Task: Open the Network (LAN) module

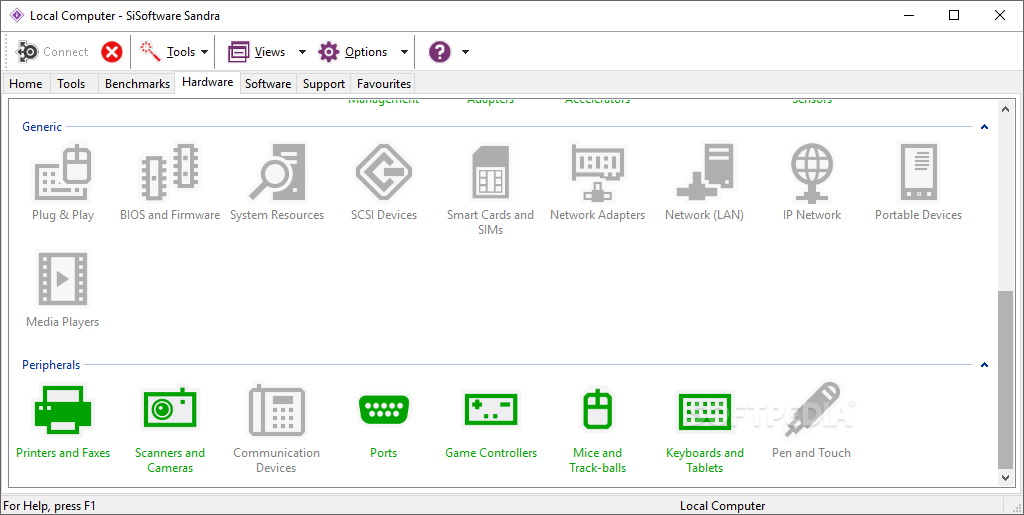Action: tap(704, 183)
